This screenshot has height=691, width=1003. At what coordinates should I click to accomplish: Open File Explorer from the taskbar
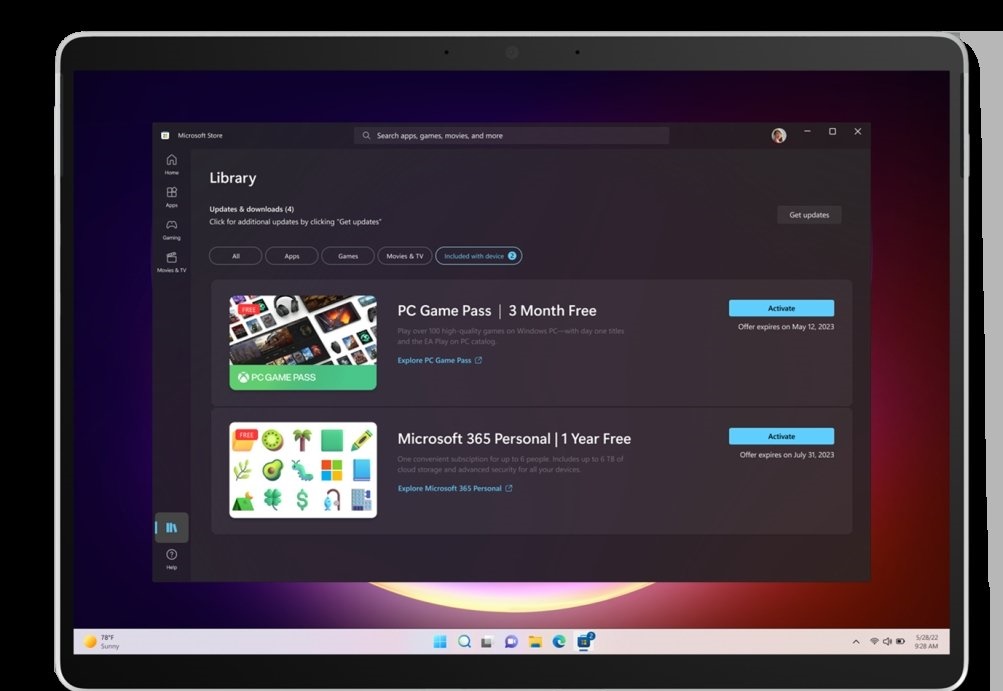coord(535,642)
